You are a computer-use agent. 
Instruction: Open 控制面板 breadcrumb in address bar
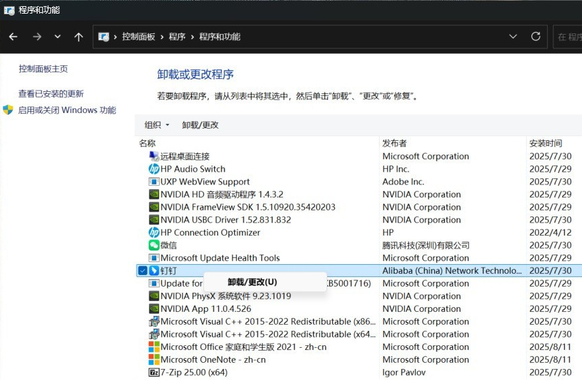[138, 37]
